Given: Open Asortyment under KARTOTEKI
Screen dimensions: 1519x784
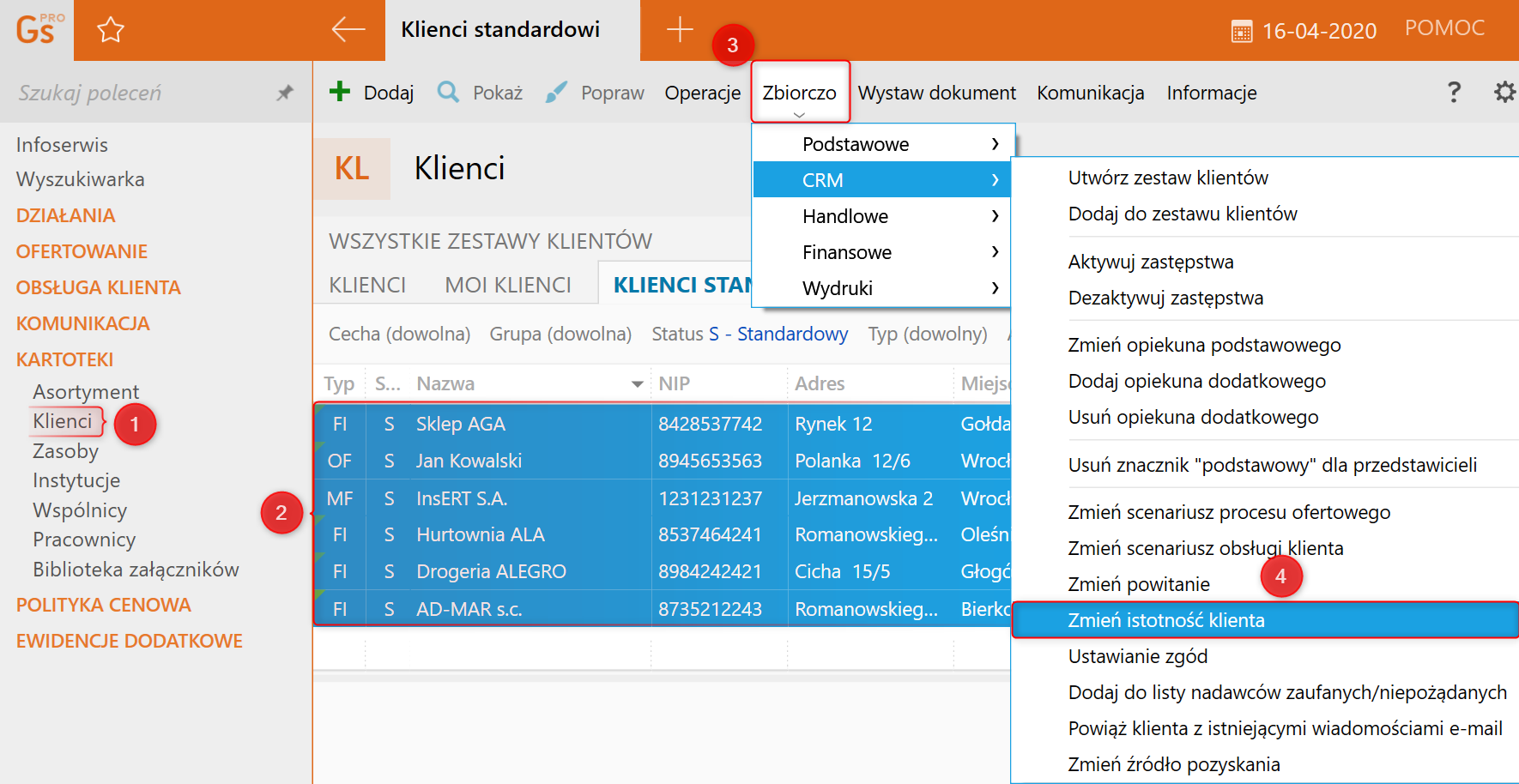Looking at the screenshot, I should coord(86,392).
